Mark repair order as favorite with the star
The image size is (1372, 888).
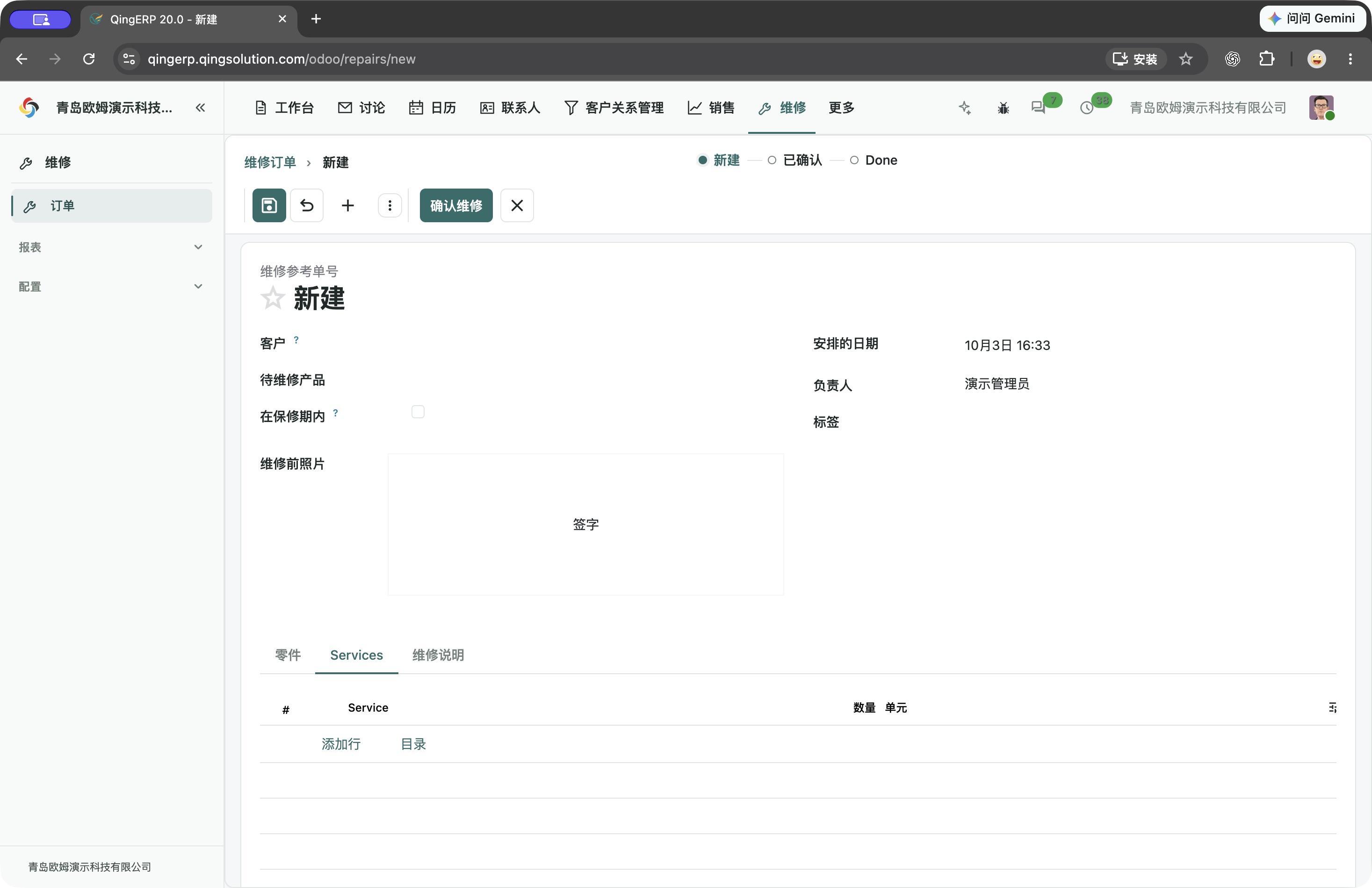coord(273,298)
